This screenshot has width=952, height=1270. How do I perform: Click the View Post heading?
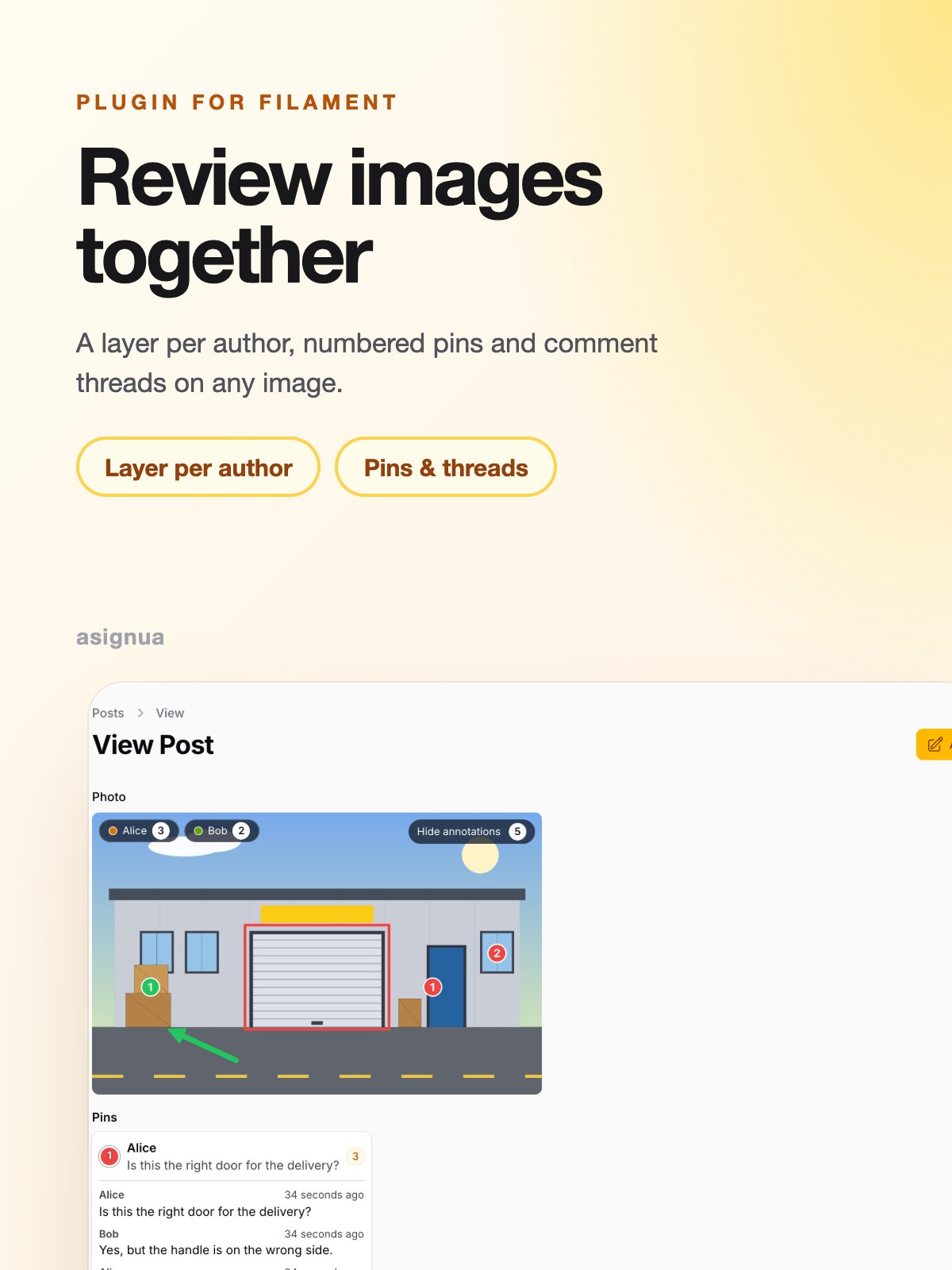[x=153, y=745]
